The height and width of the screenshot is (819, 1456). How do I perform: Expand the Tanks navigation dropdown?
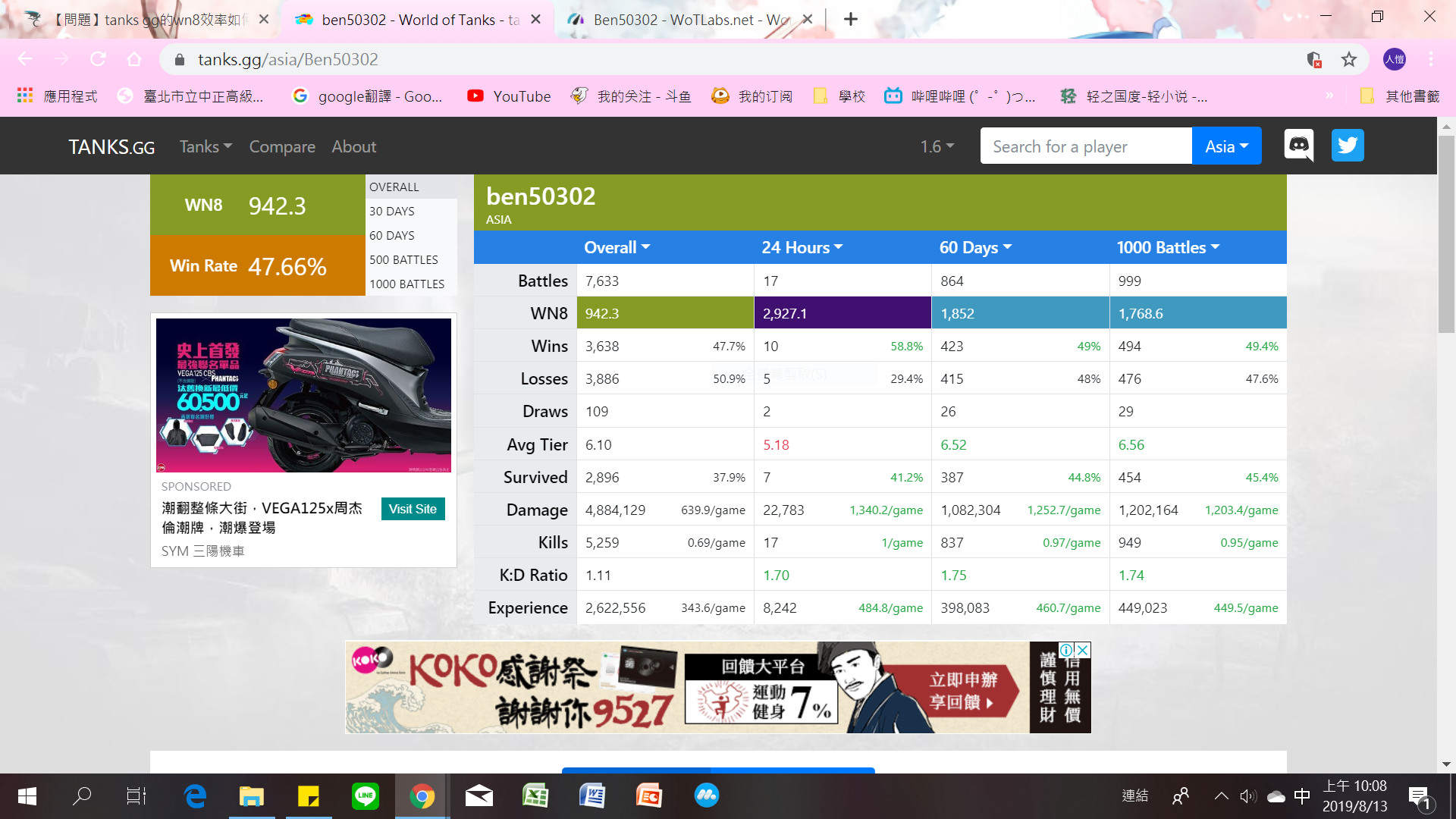(x=206, y=146)
